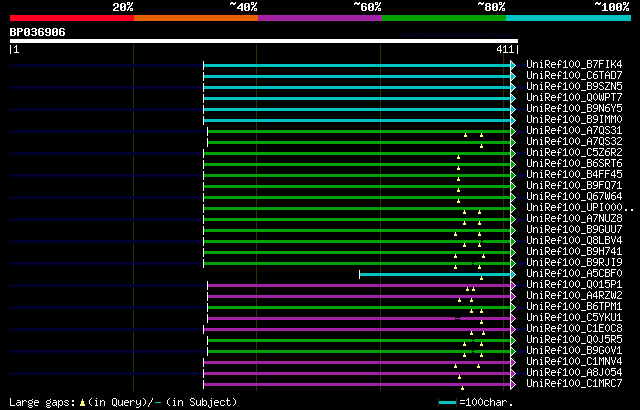Select the UniRef100_B9IMM0 label
The width and height of the screenshot is (640, 410).
click(574, 120)
